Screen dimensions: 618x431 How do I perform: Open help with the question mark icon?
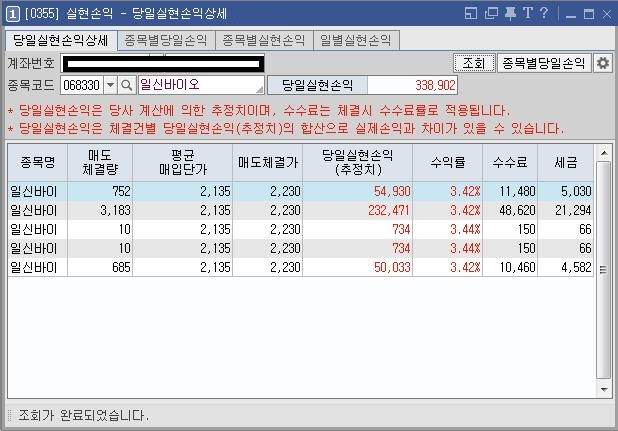(x=544, y=13)
